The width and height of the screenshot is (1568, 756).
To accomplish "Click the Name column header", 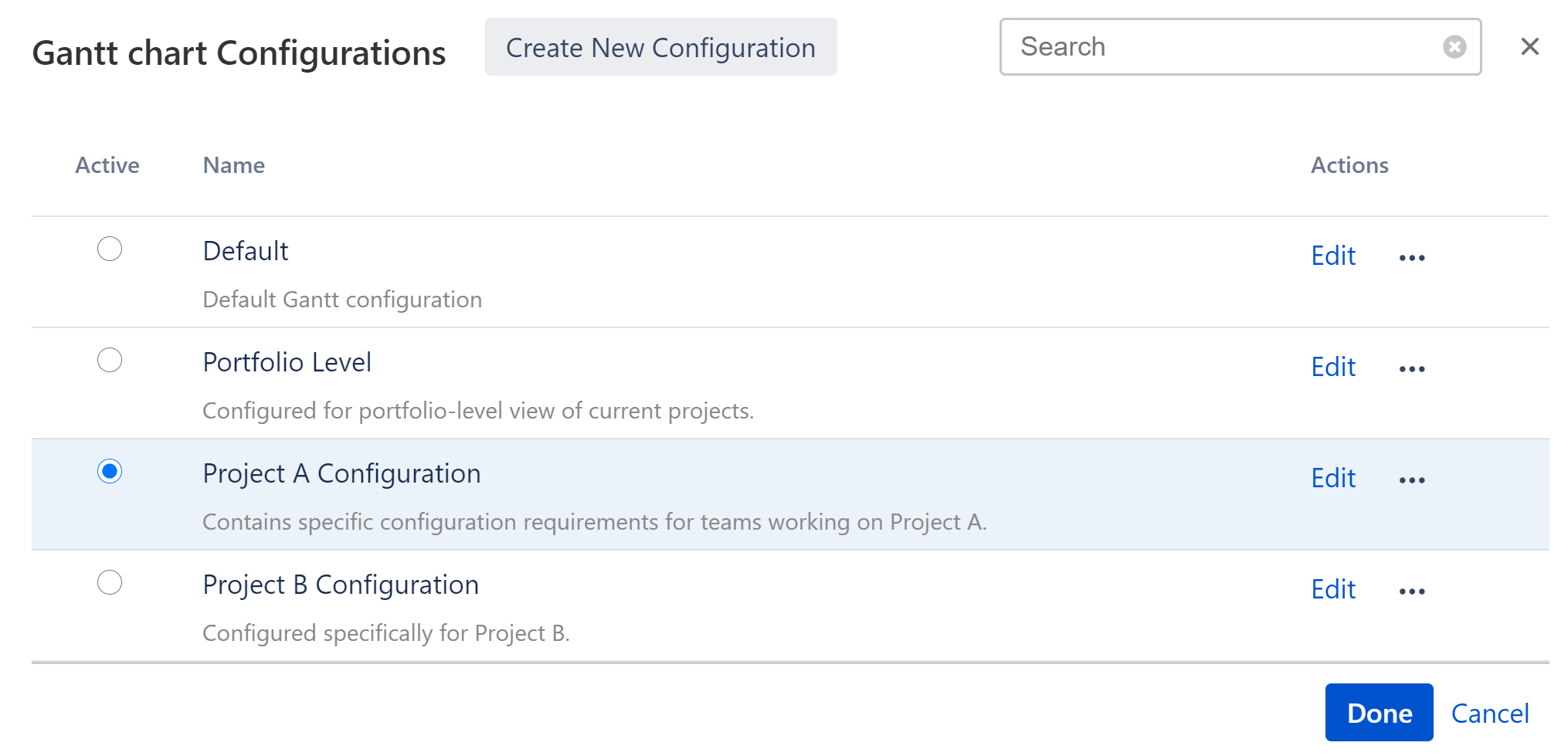I will point(234,164).
